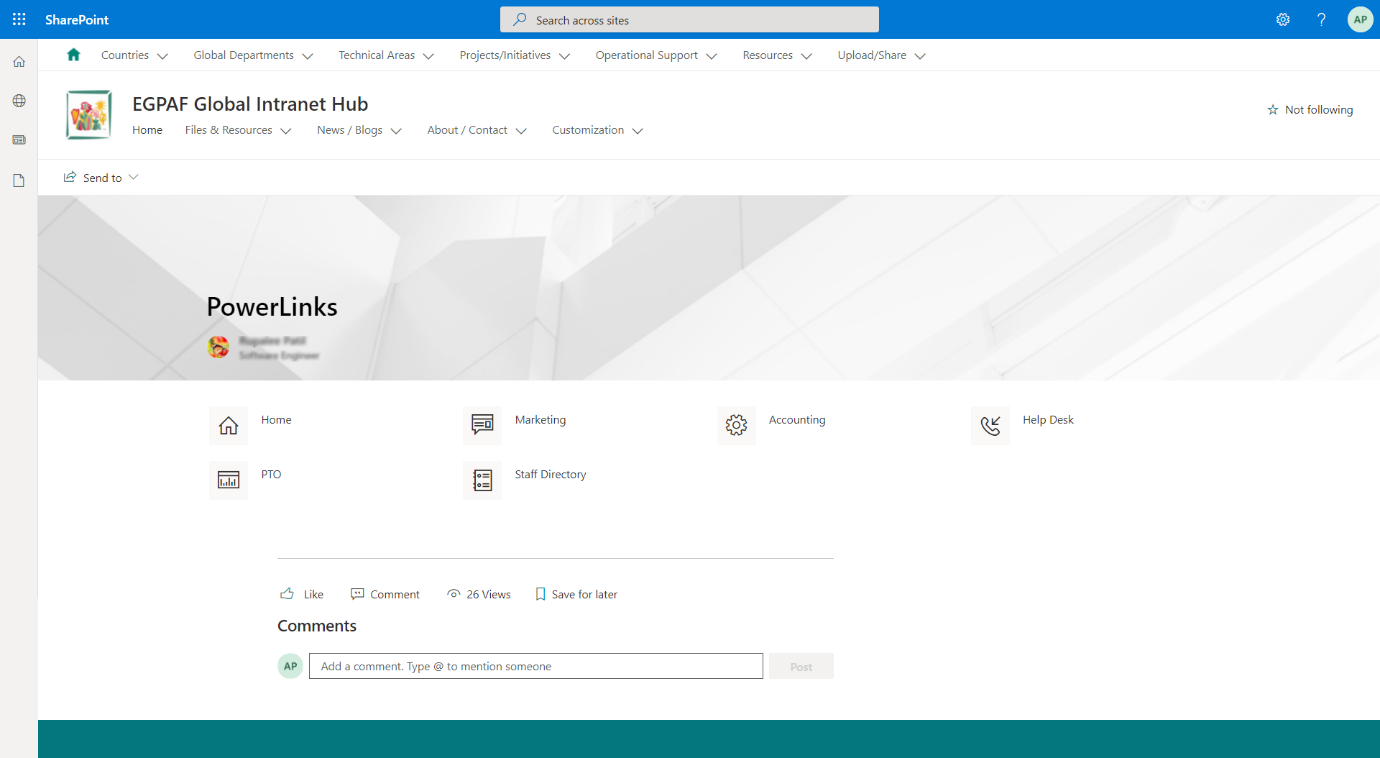
Task: Expand the Upload/Share chevron
Action: [x=920, y=56]
